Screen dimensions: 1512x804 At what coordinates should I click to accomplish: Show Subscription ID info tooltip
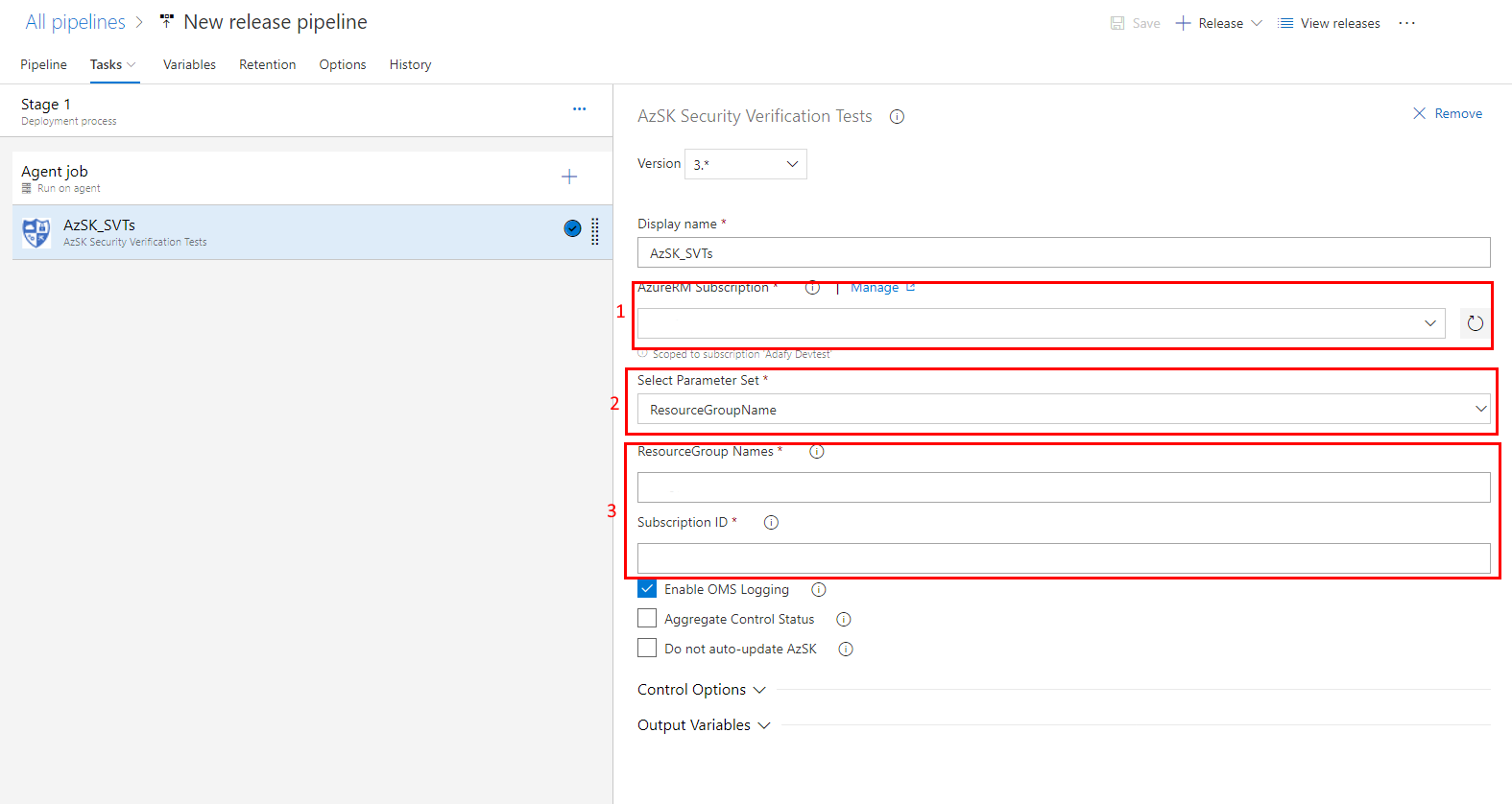click(771, 523)
